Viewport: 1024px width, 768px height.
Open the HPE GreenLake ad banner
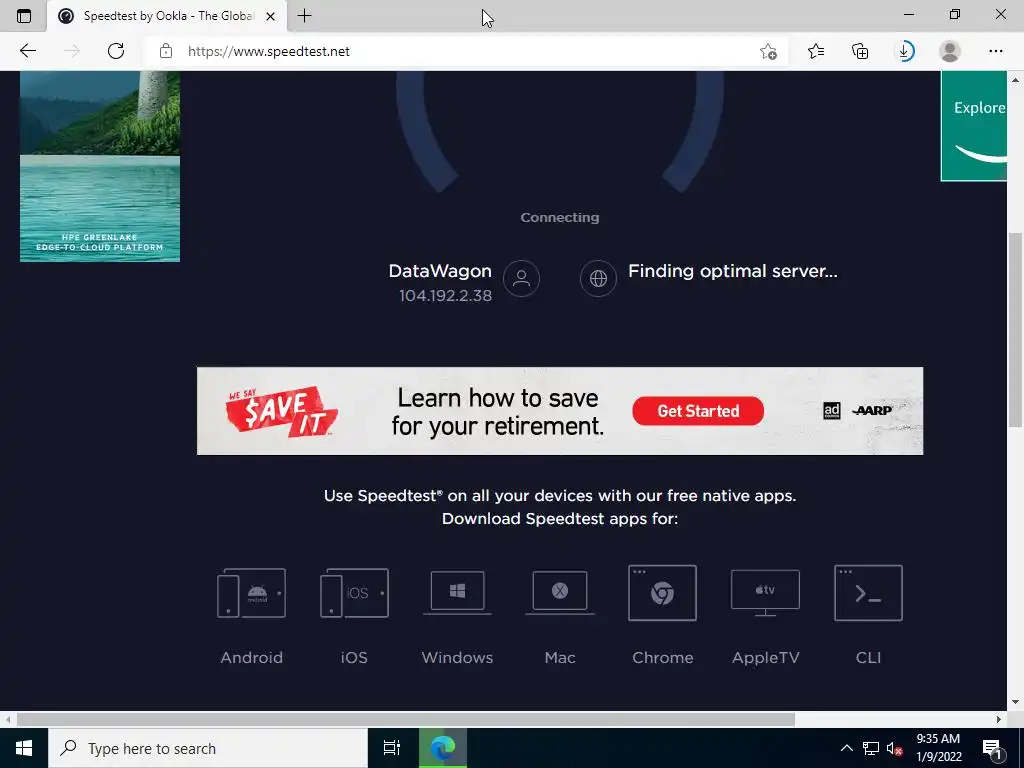(x=100, y=167)
